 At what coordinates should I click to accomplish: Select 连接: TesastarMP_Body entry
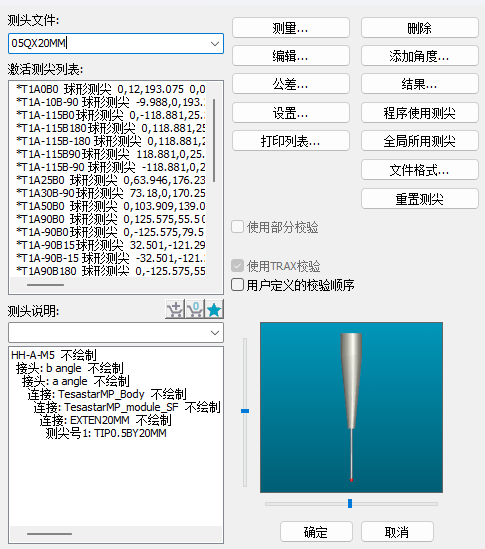(107, 394)
